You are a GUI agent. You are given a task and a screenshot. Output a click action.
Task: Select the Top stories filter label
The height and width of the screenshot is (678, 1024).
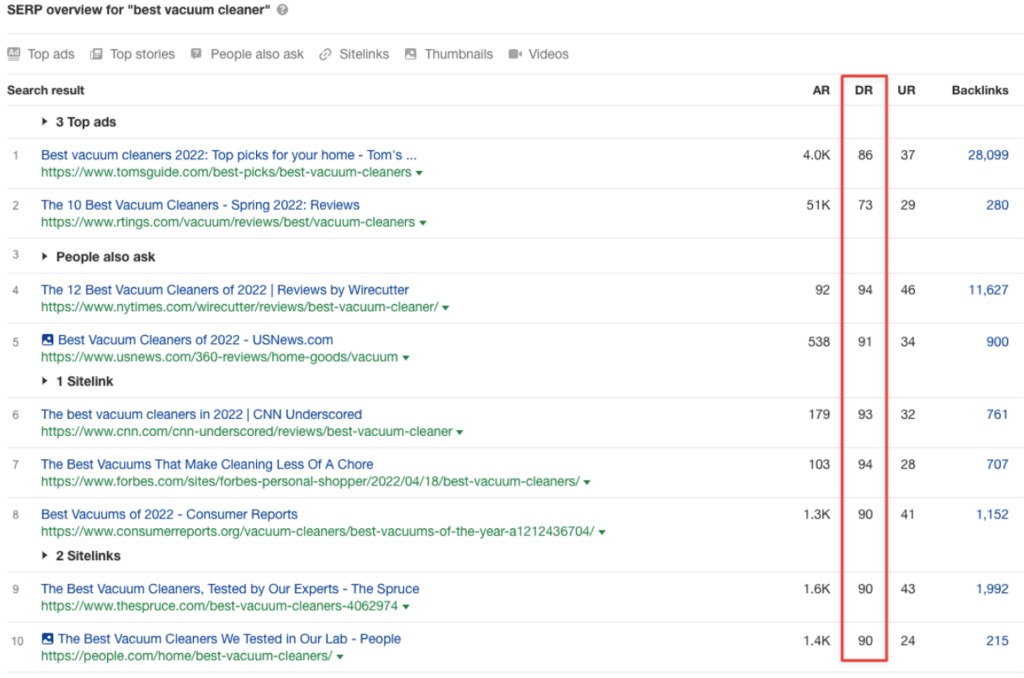(x=142, y=54)
